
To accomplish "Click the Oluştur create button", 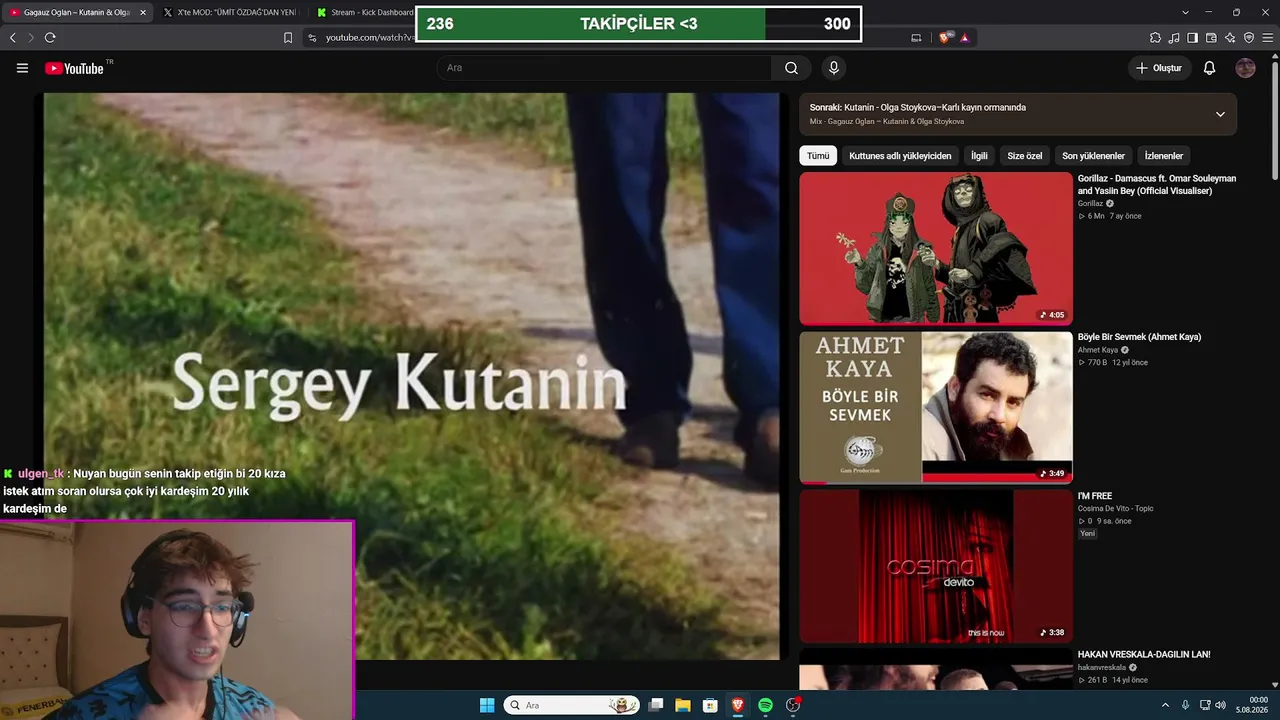I will [1159, 68].
